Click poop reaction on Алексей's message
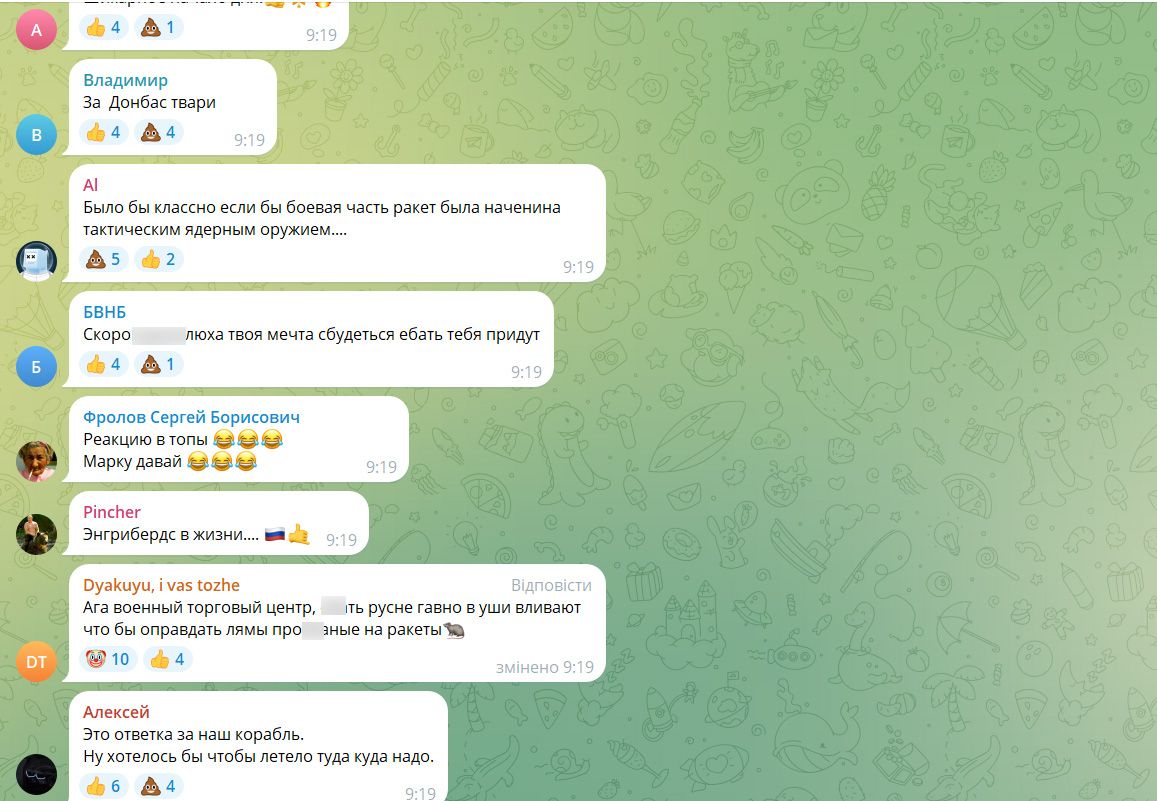The image size is (1157, 801). pyautogui.click(x=159, y=786)
